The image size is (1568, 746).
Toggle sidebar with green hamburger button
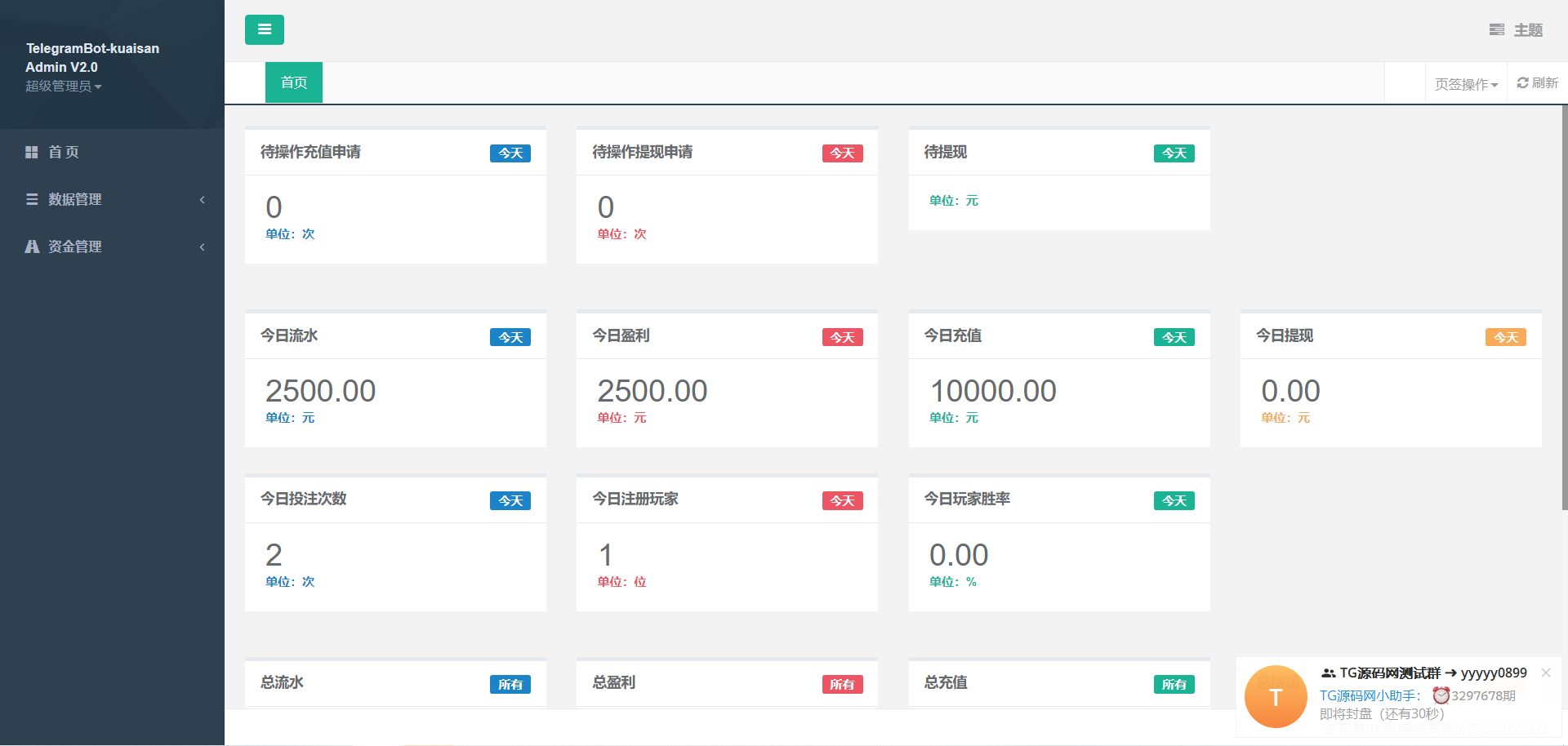(x=264, y=29)
